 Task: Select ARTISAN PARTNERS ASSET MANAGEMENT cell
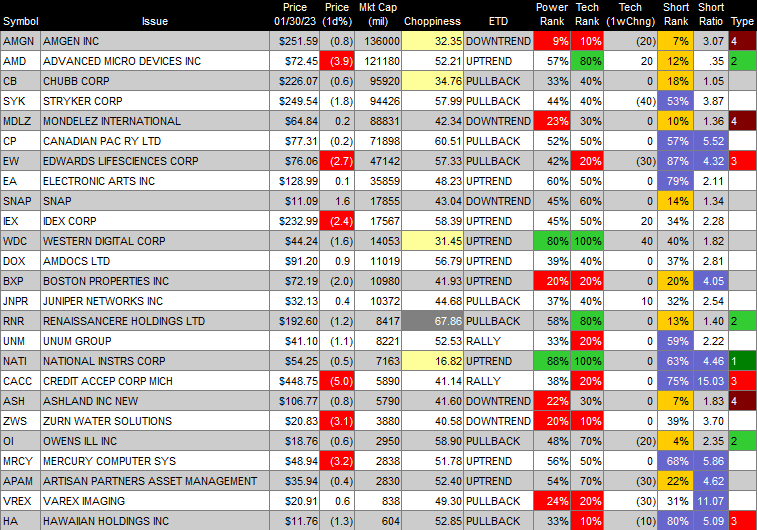coord(155,482)
